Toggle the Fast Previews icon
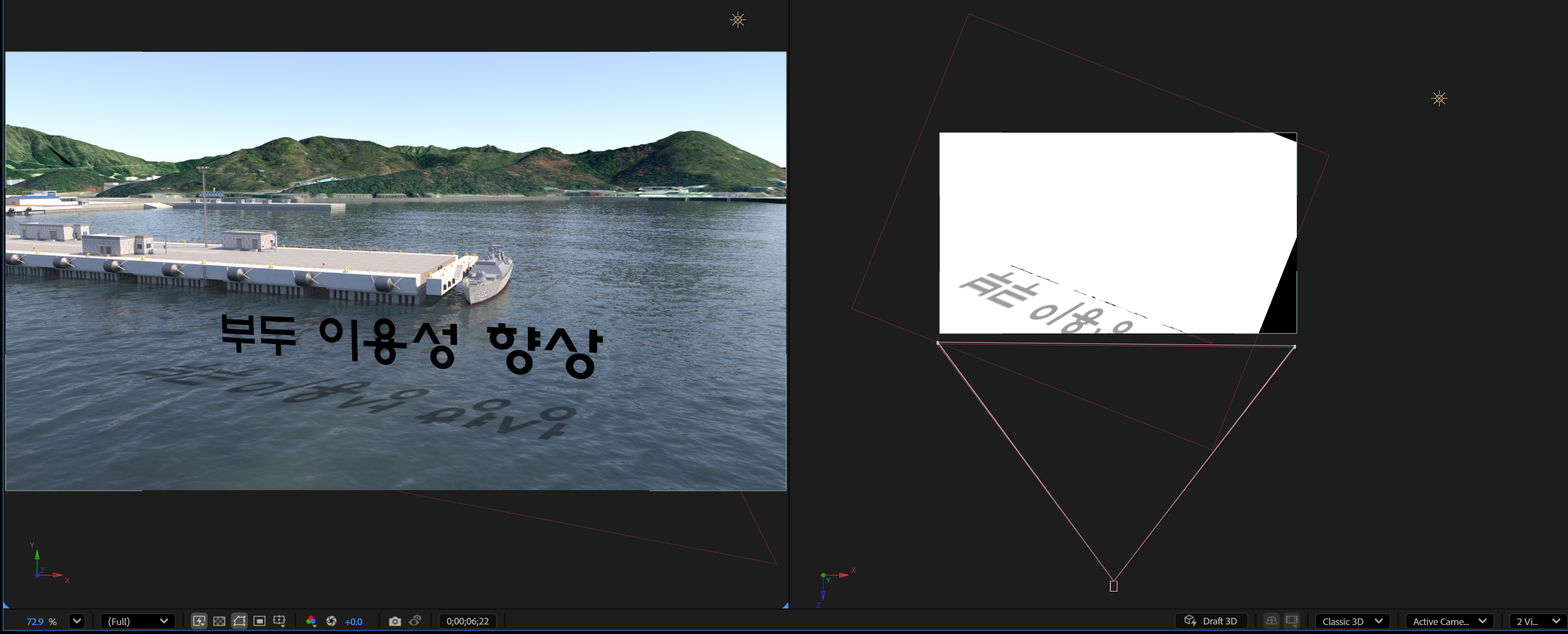1568x634 pixels. 199,621
